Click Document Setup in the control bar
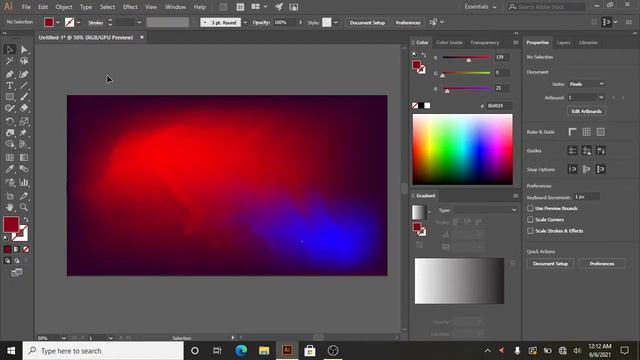Screen dimensions: 640x360 click(367, 22)
